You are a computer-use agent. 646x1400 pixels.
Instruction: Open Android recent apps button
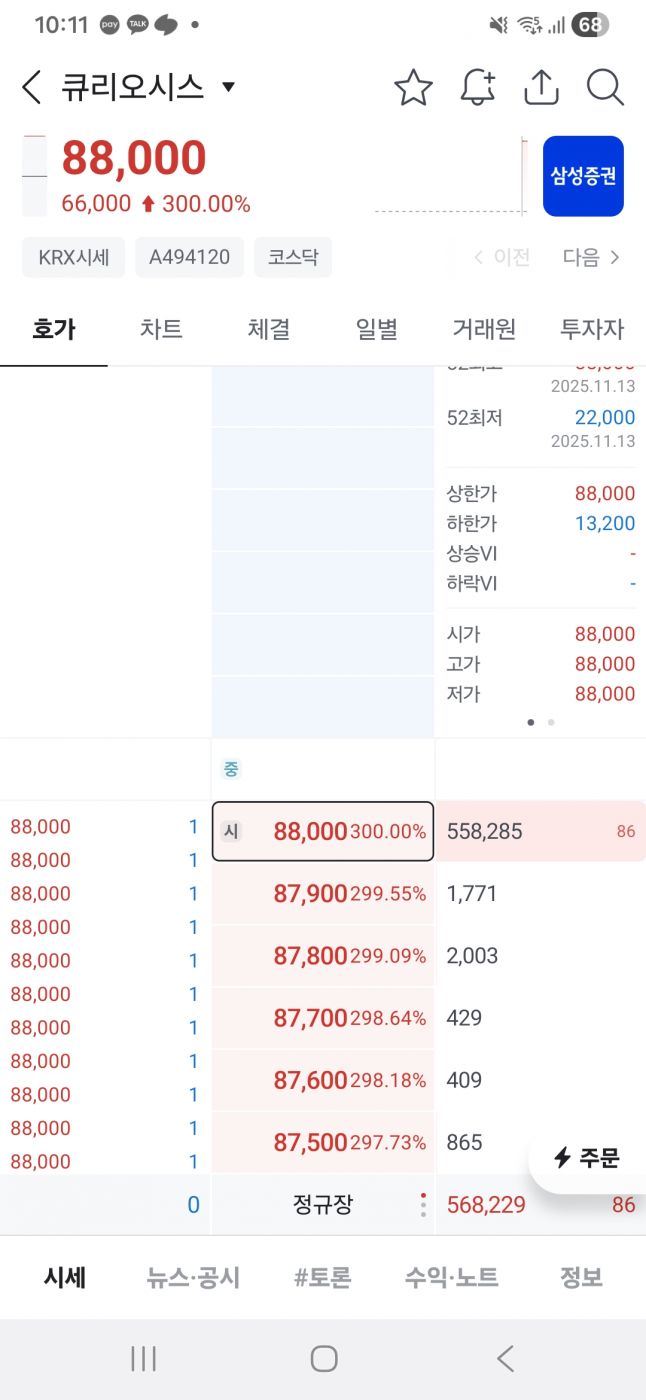(144, 1358)
